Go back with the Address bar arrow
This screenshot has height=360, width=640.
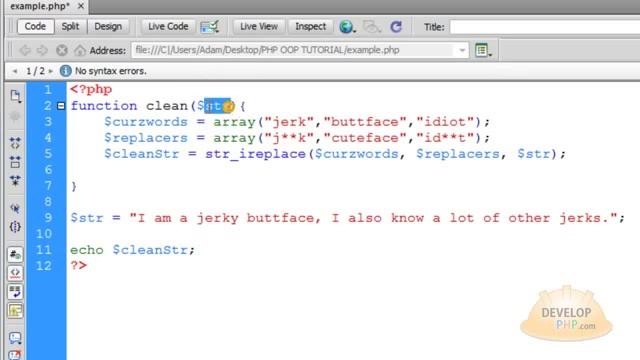tap(25, 51)
